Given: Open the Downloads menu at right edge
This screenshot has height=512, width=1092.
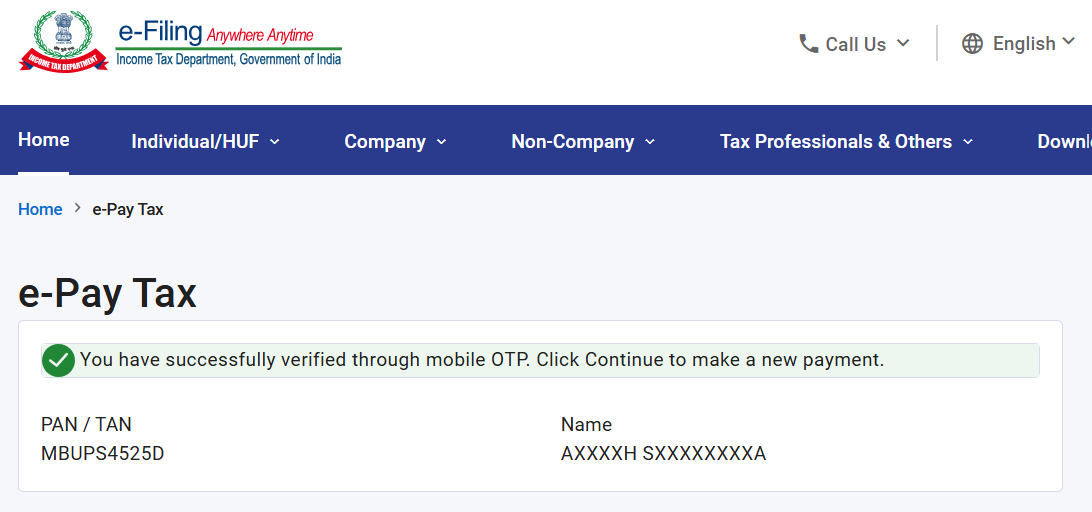Looking at the screenshot, I should 1064,141.
